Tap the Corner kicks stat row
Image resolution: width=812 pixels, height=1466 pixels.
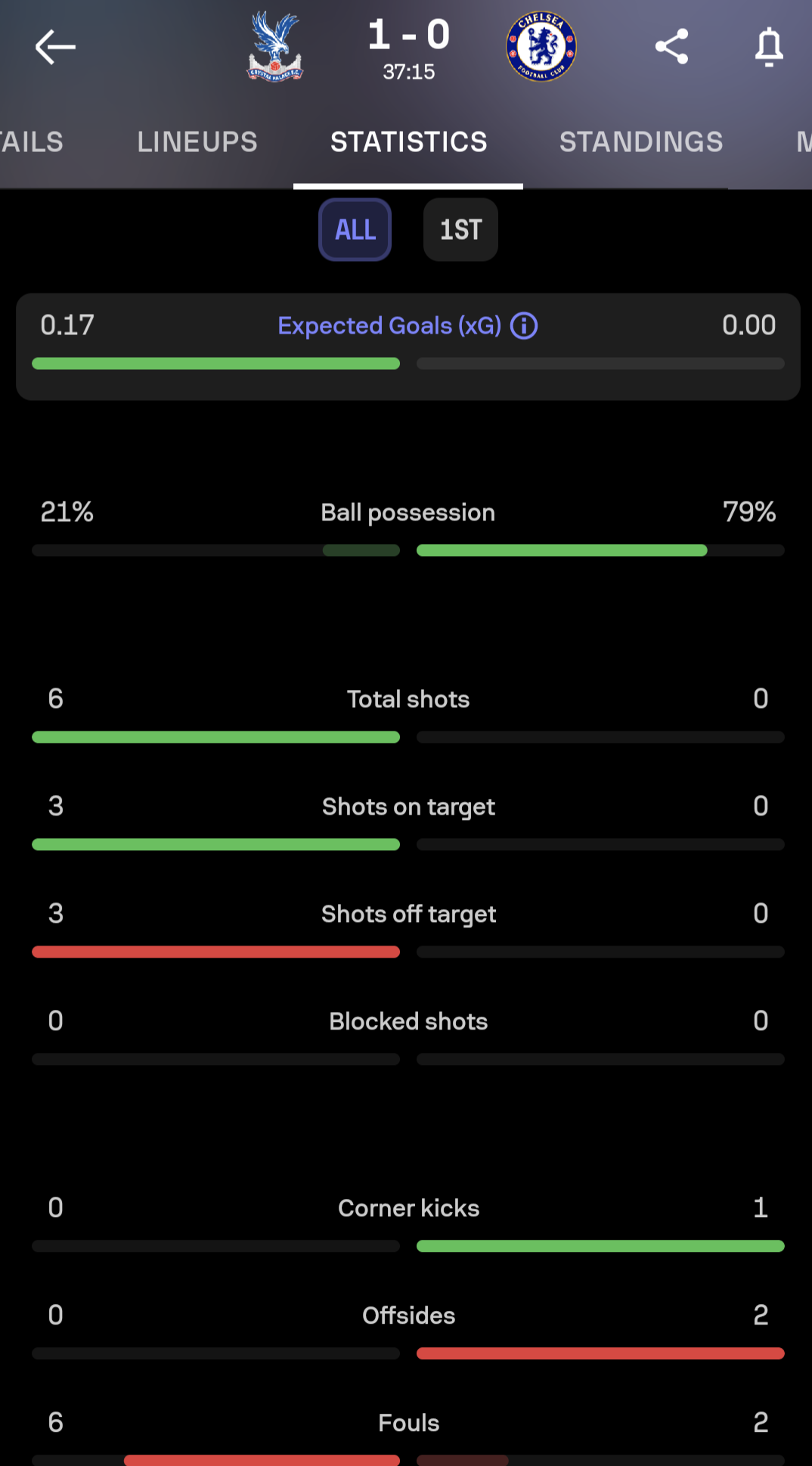pyautogui.click(x=408, y=1222)
